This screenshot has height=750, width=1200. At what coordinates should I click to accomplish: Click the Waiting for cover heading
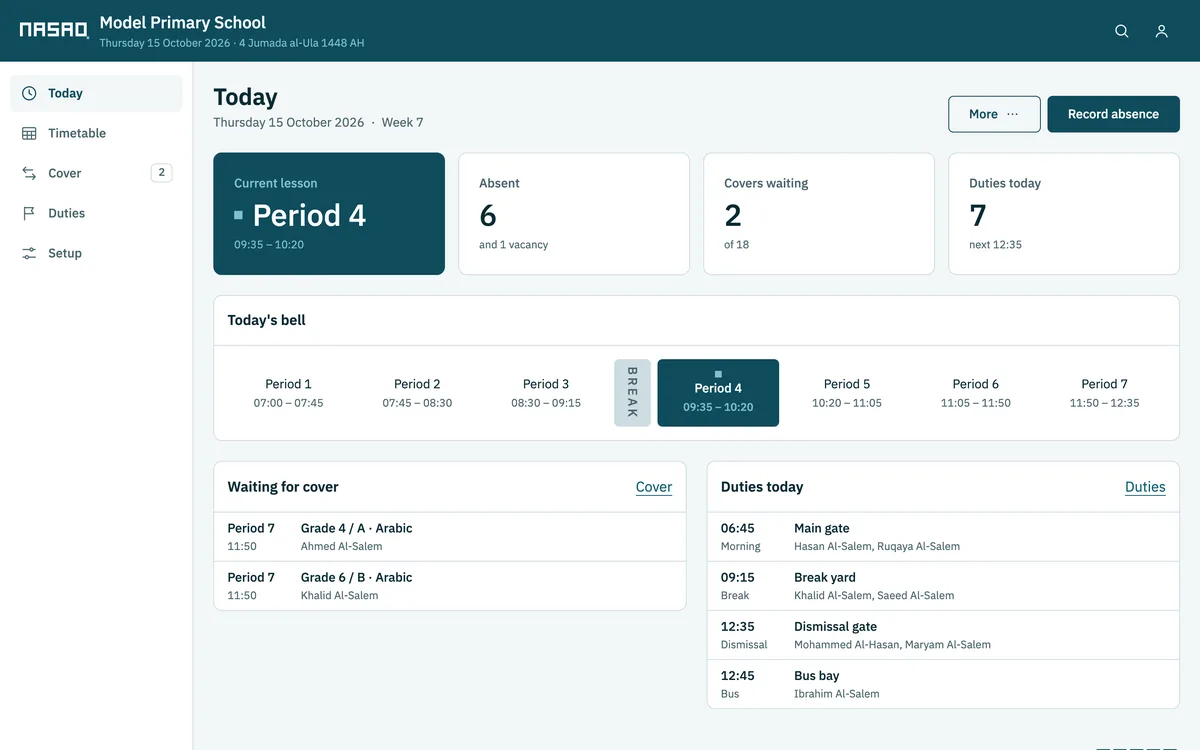coord(283,487)
